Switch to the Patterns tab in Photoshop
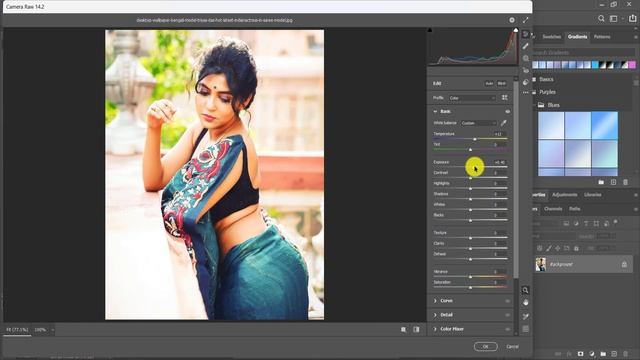This screenshot has width=640, height=360. (602, 37)
